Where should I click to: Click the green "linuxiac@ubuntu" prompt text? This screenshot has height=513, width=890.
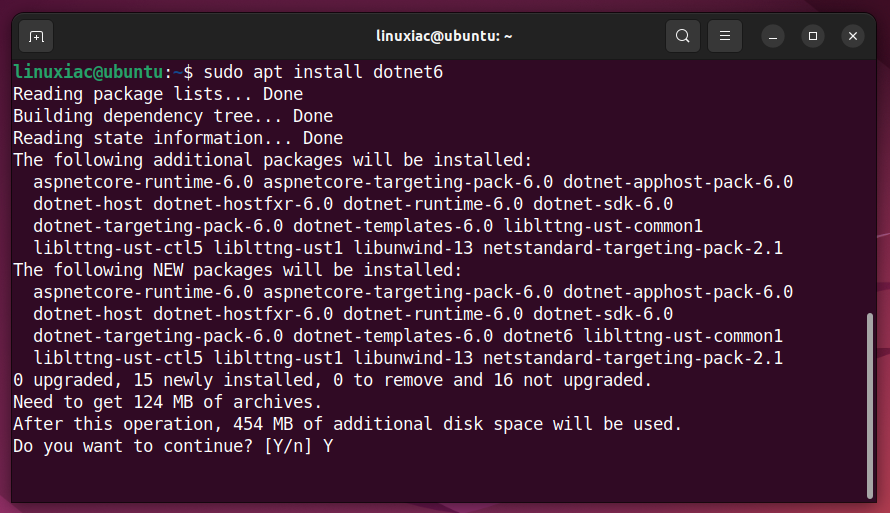(89, 72)
